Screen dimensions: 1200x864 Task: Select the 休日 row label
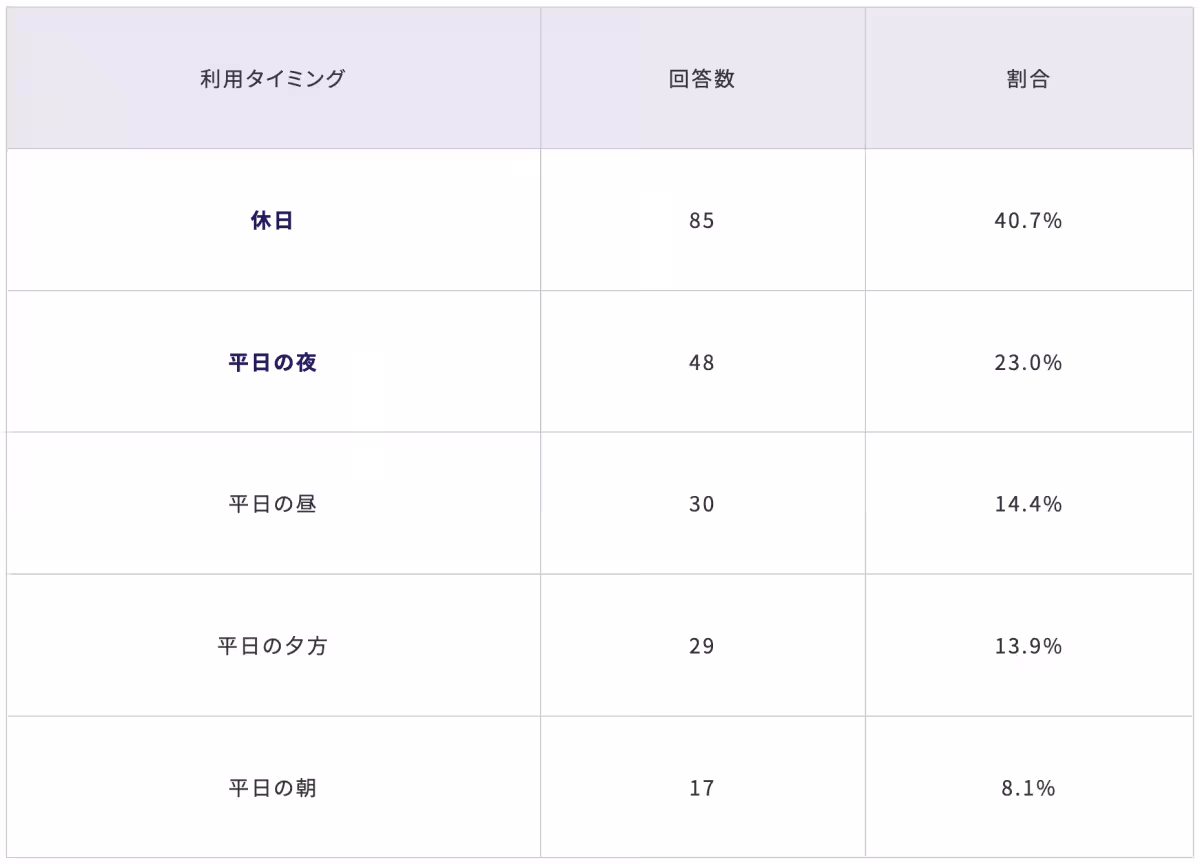click(273, 221)
